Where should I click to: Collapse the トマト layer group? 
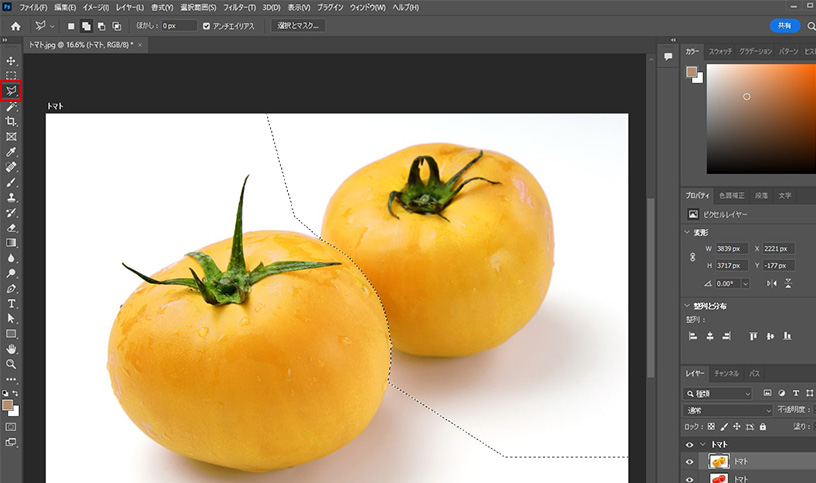click(703, 444)
